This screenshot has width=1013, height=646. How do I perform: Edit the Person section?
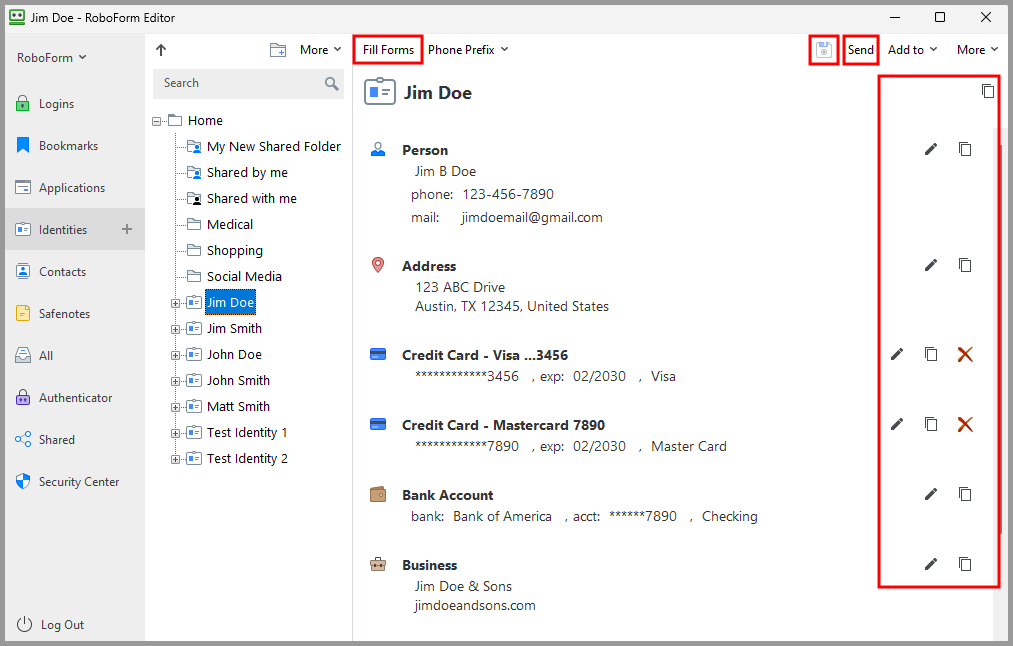930,149
